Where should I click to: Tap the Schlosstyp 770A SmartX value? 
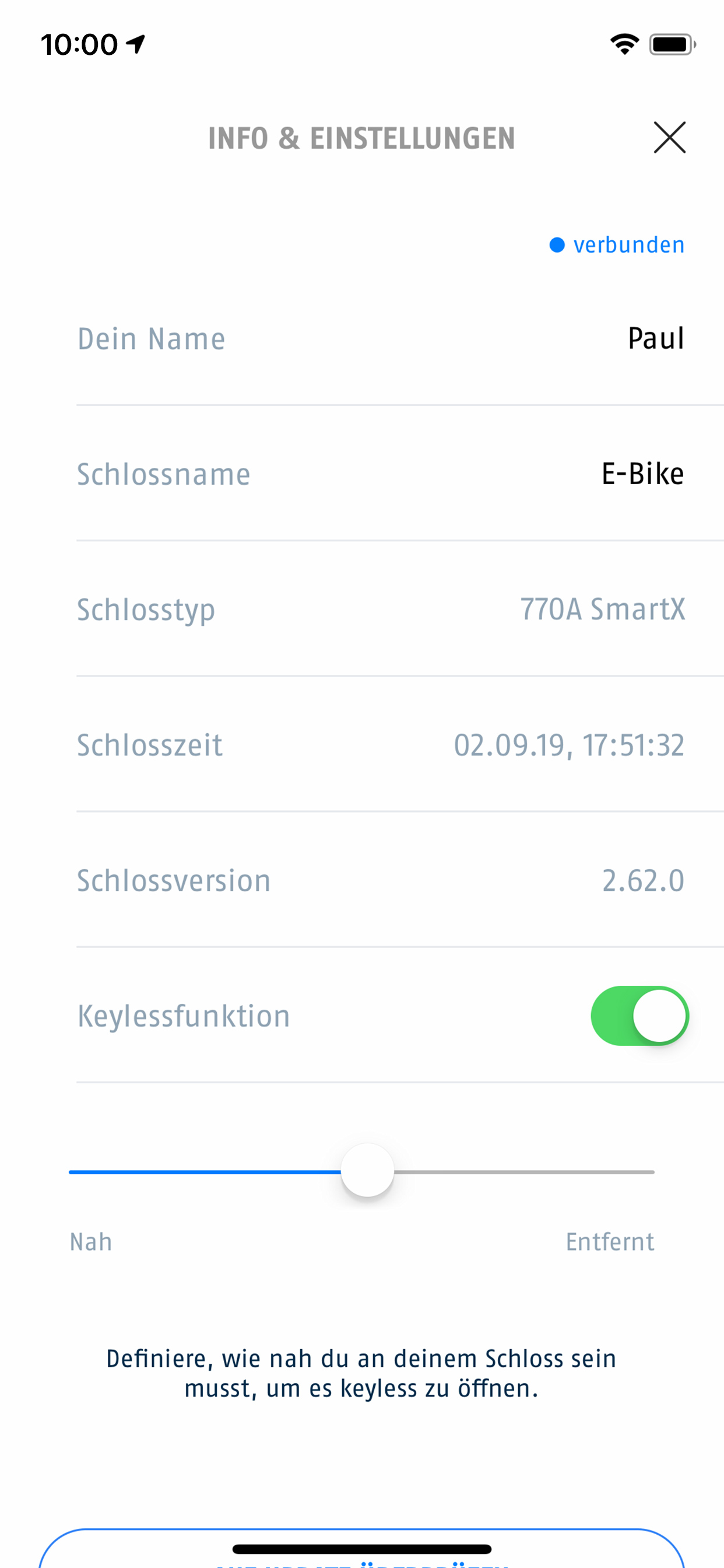(x=602, y=610)
